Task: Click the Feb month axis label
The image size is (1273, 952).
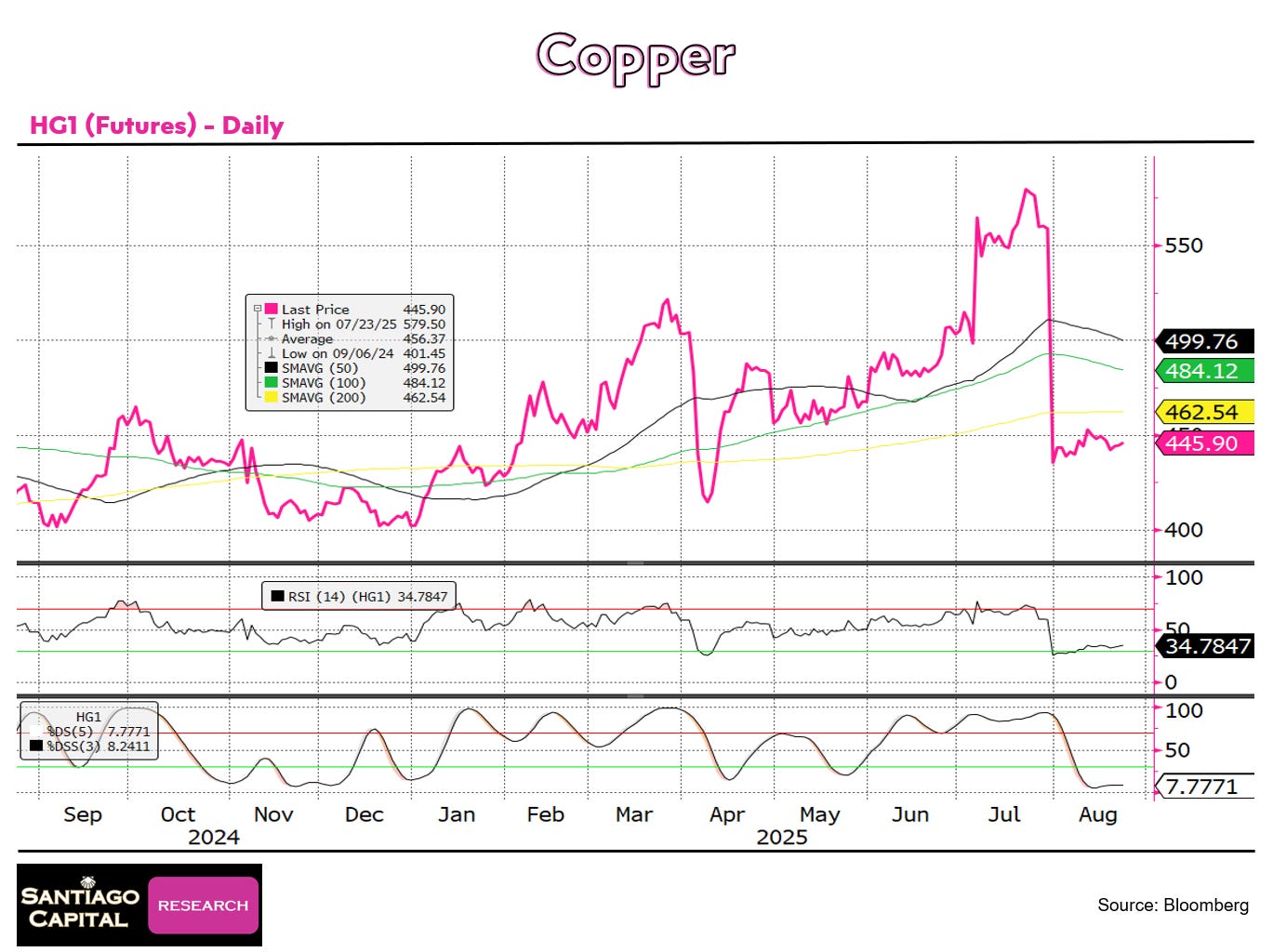Action: [545, 814]
